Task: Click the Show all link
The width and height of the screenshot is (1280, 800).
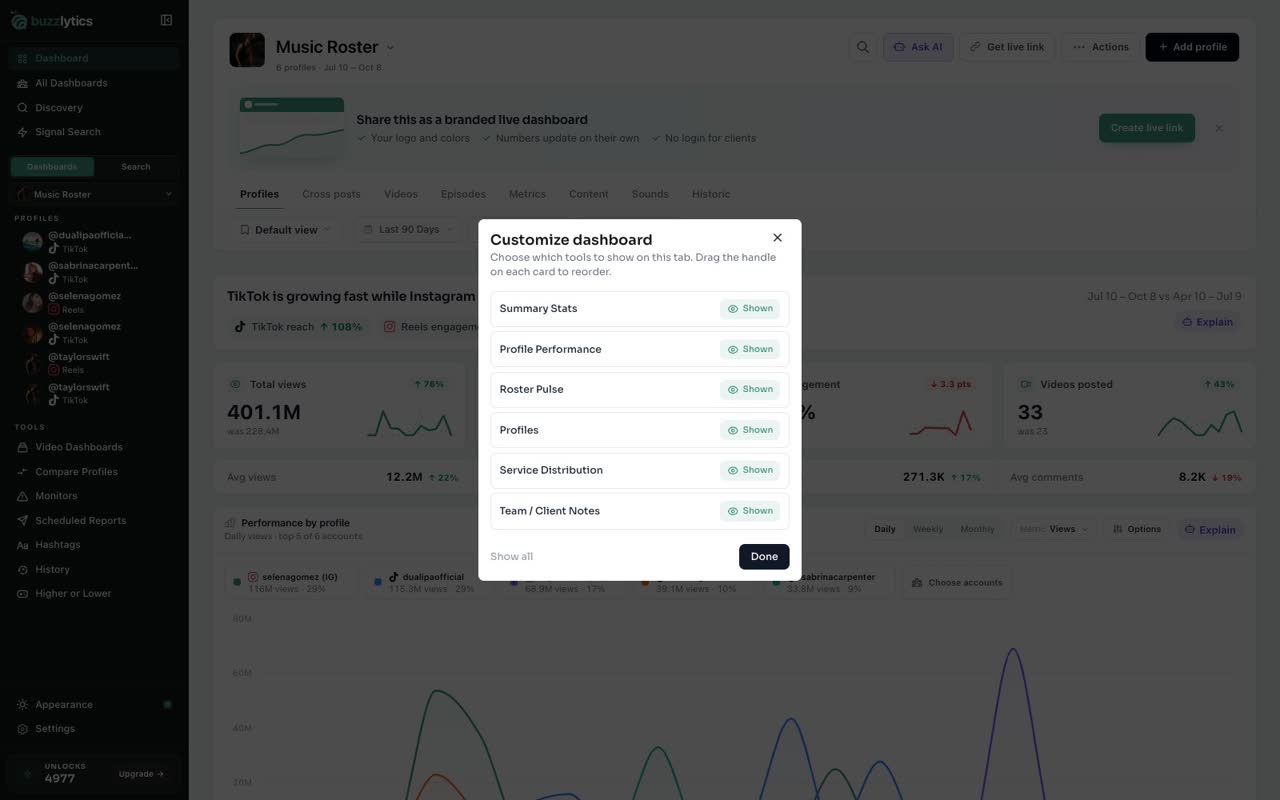Action: tap(511, 557)
